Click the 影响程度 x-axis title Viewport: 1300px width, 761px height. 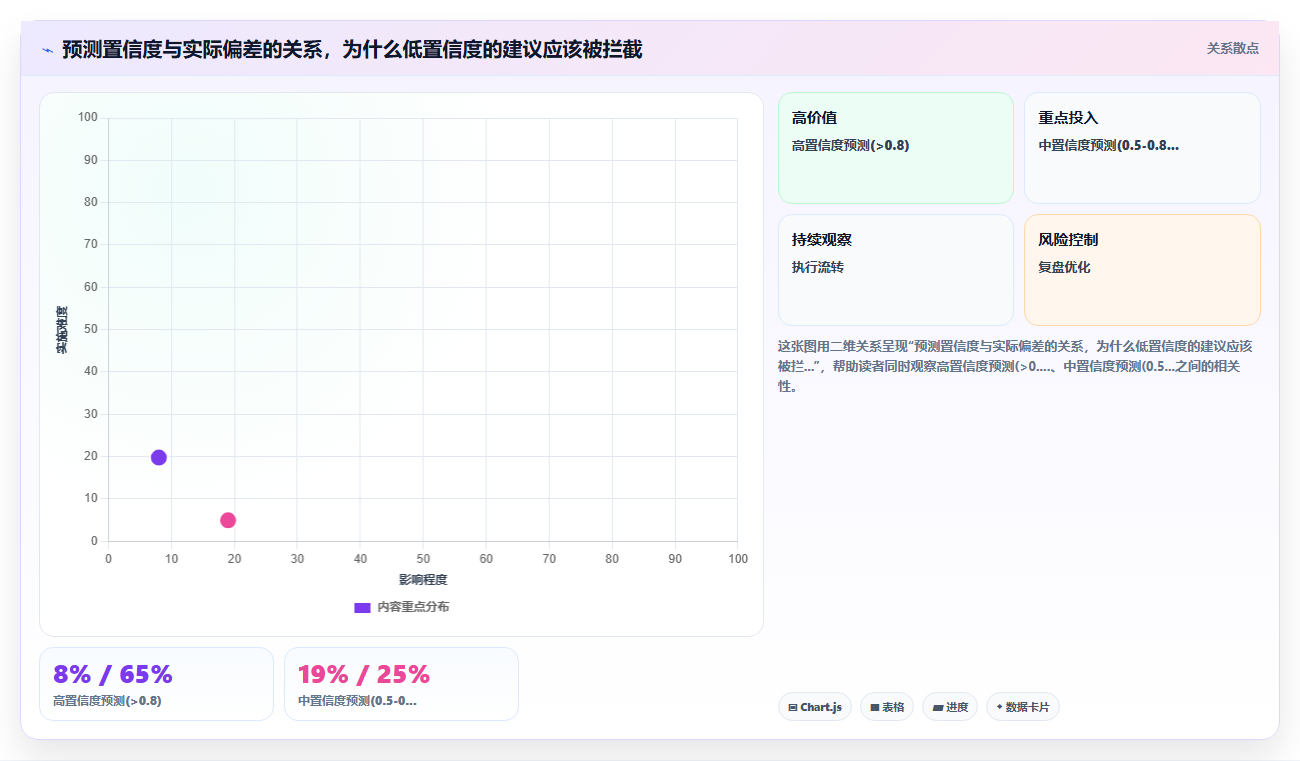point(423,580)
